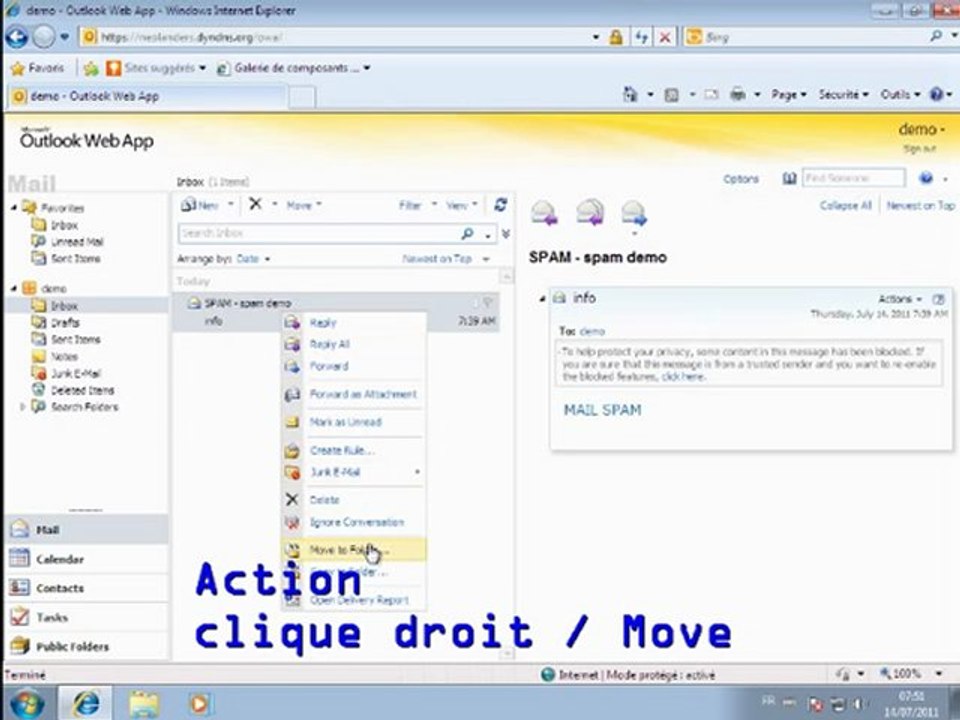Switch to the Contacts module
Viewport: 960px width, 720px height.
tap(86, 588)
